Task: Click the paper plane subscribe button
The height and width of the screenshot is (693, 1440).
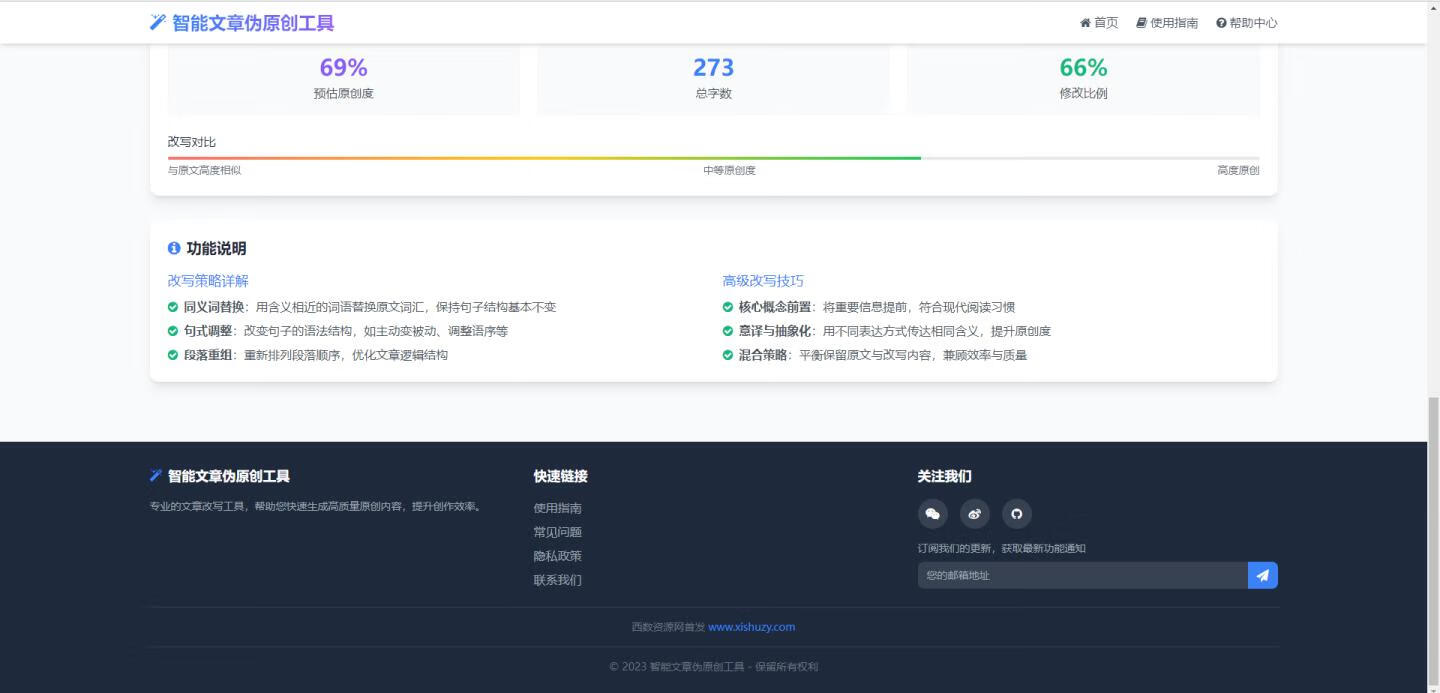Action: (x=1262, y=575)
